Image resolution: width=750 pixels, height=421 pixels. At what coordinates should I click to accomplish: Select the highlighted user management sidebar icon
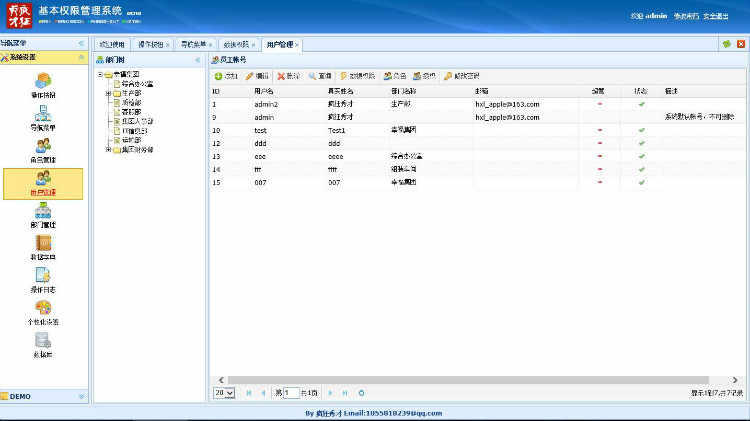[x=43, y=183]
